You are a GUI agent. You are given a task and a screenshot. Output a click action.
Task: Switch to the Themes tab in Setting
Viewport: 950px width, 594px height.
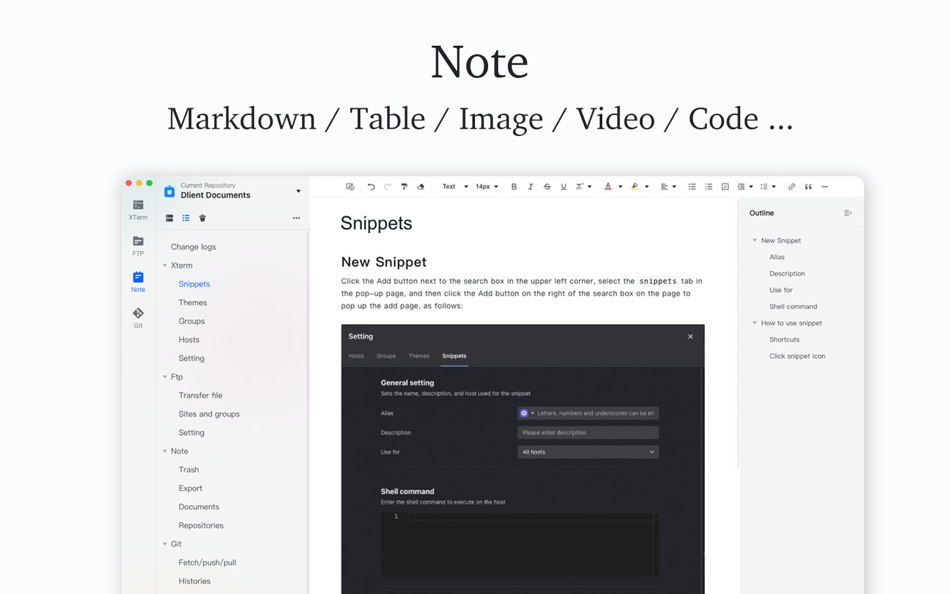tap(419, 356)
